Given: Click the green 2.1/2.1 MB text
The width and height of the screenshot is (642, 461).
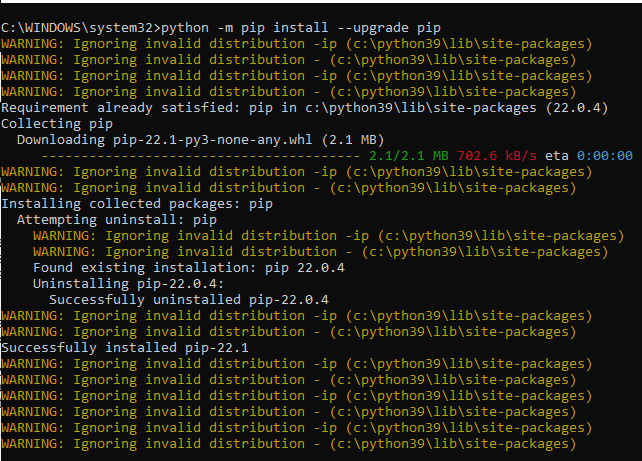Looking at the screenshot, I should point(409,156).
